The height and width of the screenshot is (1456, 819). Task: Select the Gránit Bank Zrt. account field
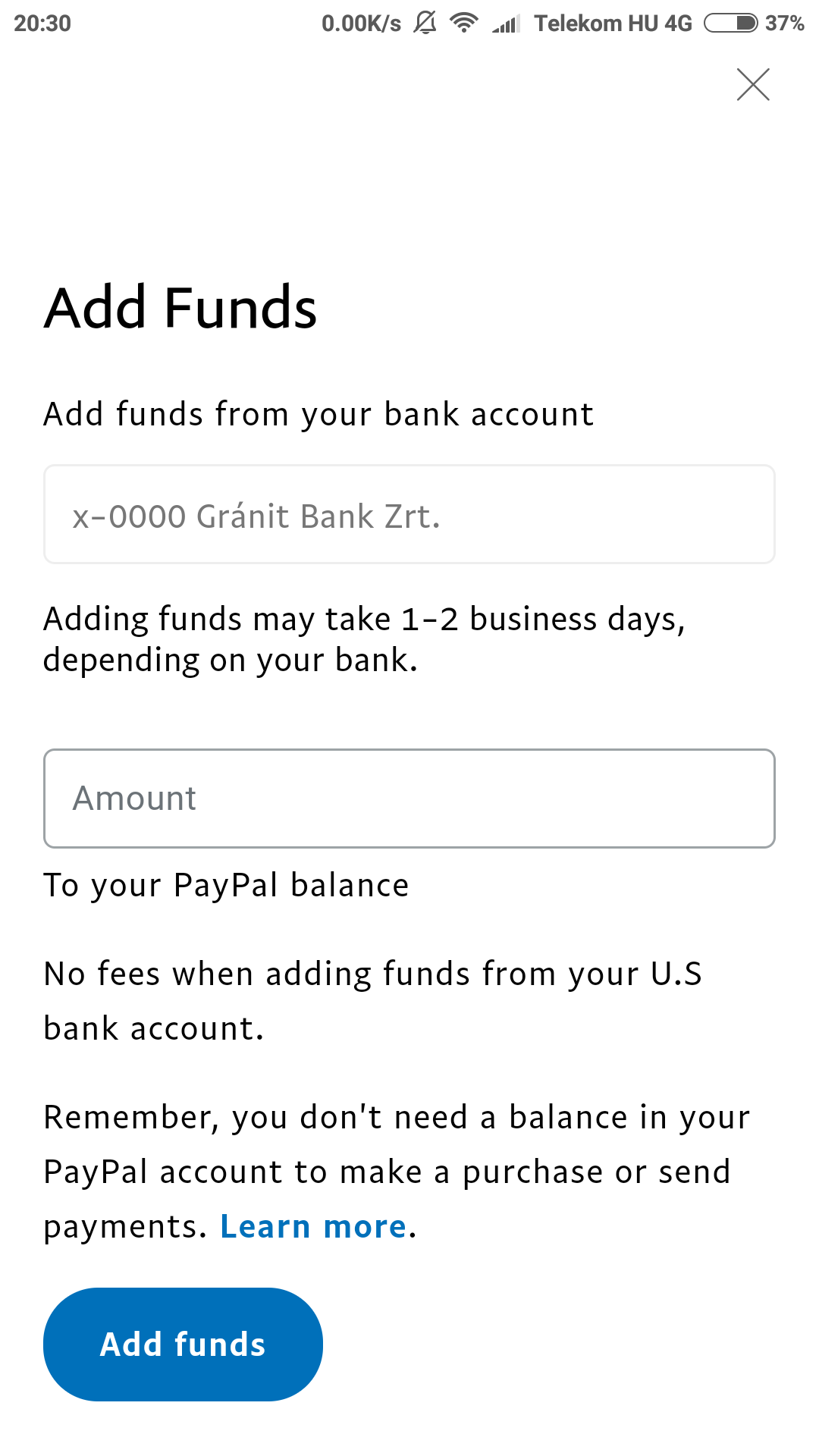coord(409,514)
